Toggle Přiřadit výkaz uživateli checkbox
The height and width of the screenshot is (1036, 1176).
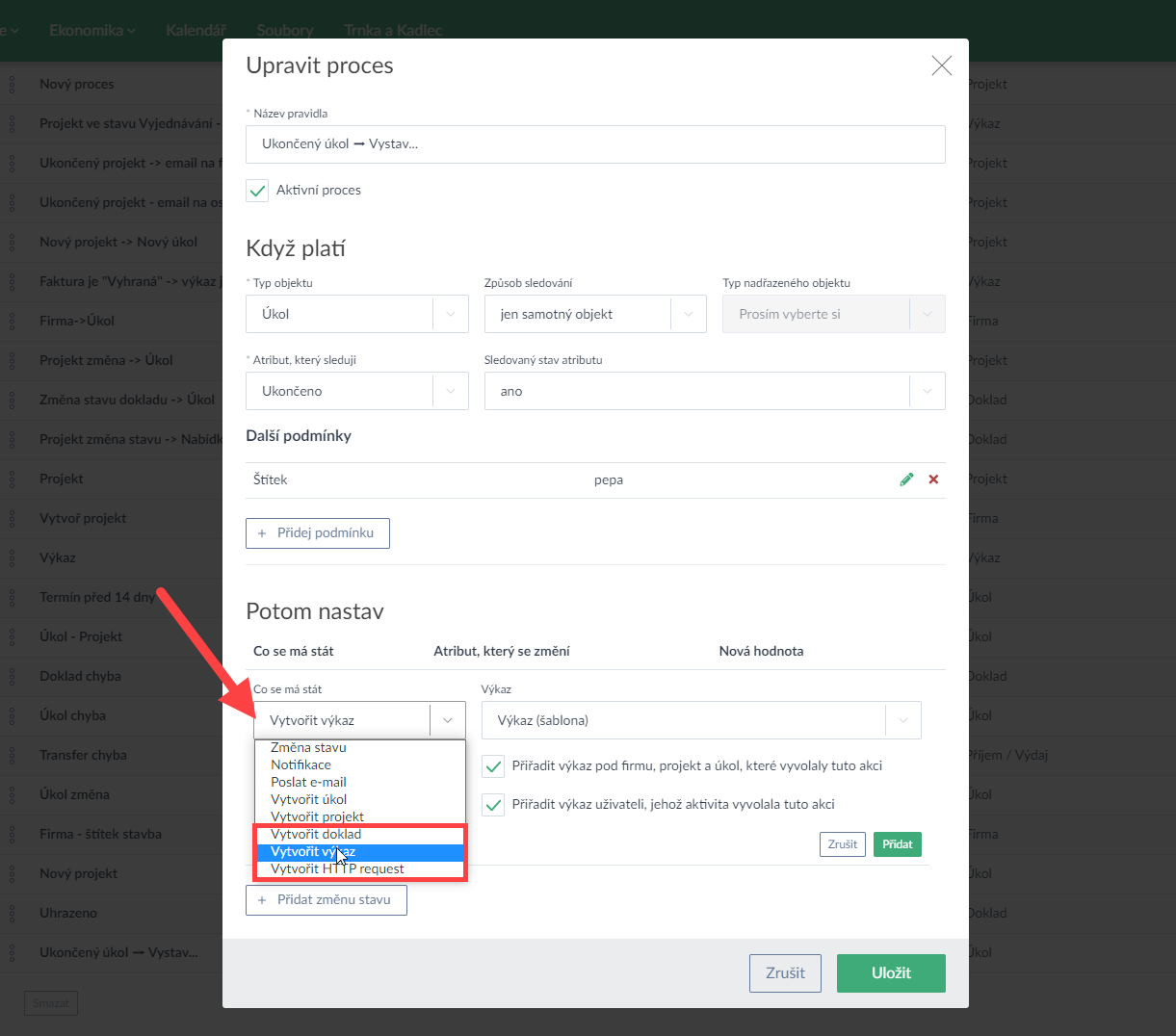coord(493,805)
